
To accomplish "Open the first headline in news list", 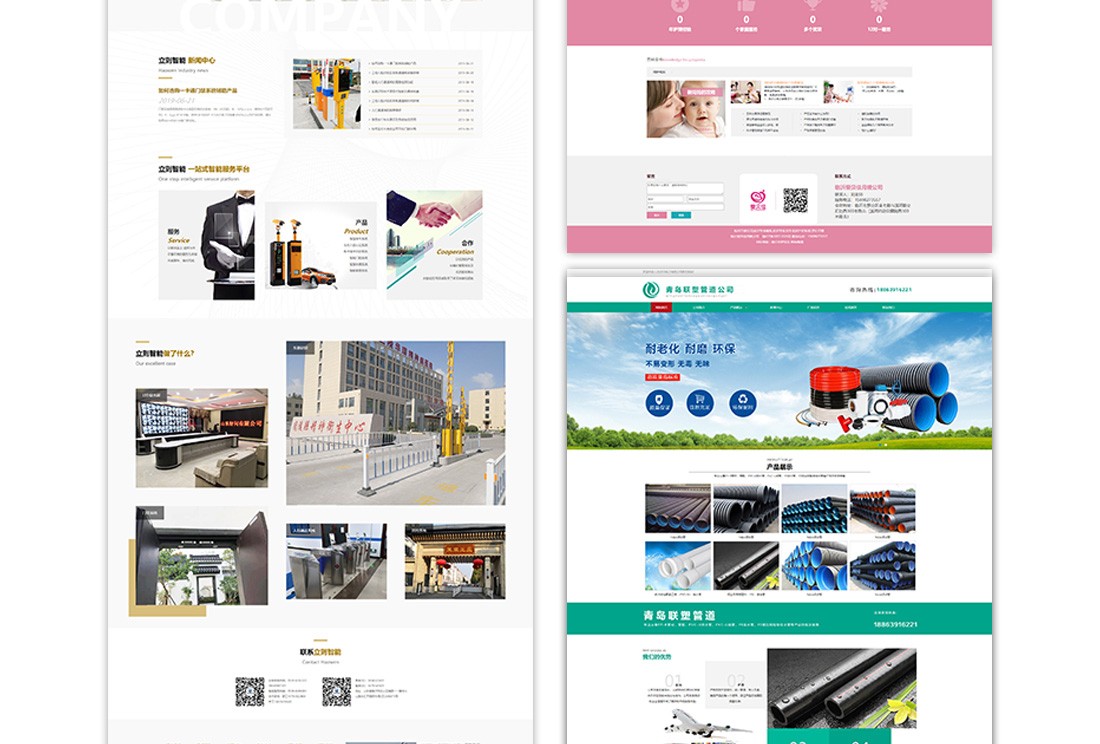I will pyautogui.click(x=410, y=63).
